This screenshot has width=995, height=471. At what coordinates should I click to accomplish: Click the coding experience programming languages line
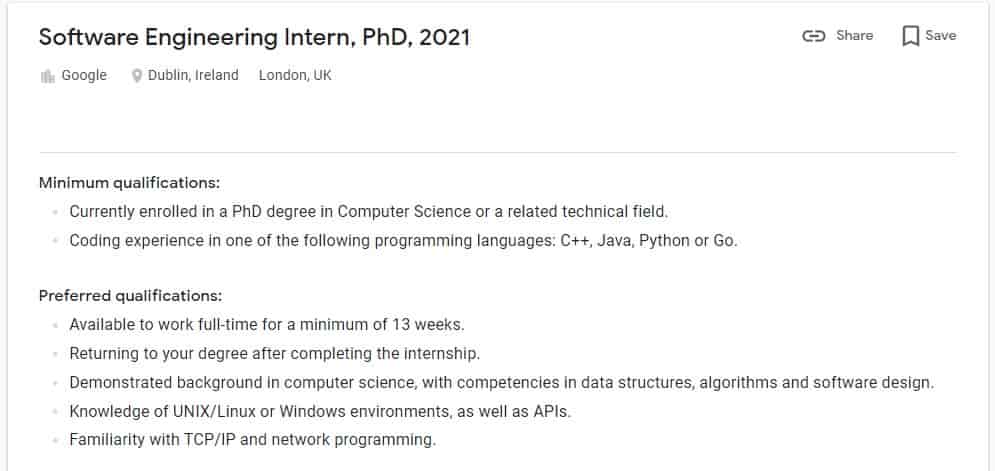(x=404, y=241)
